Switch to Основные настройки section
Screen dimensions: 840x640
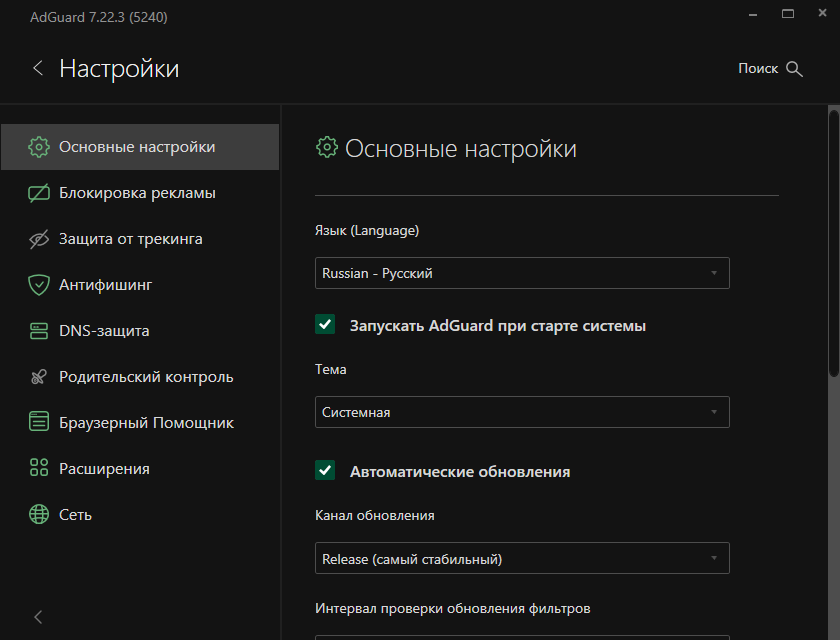coord(120,146)
